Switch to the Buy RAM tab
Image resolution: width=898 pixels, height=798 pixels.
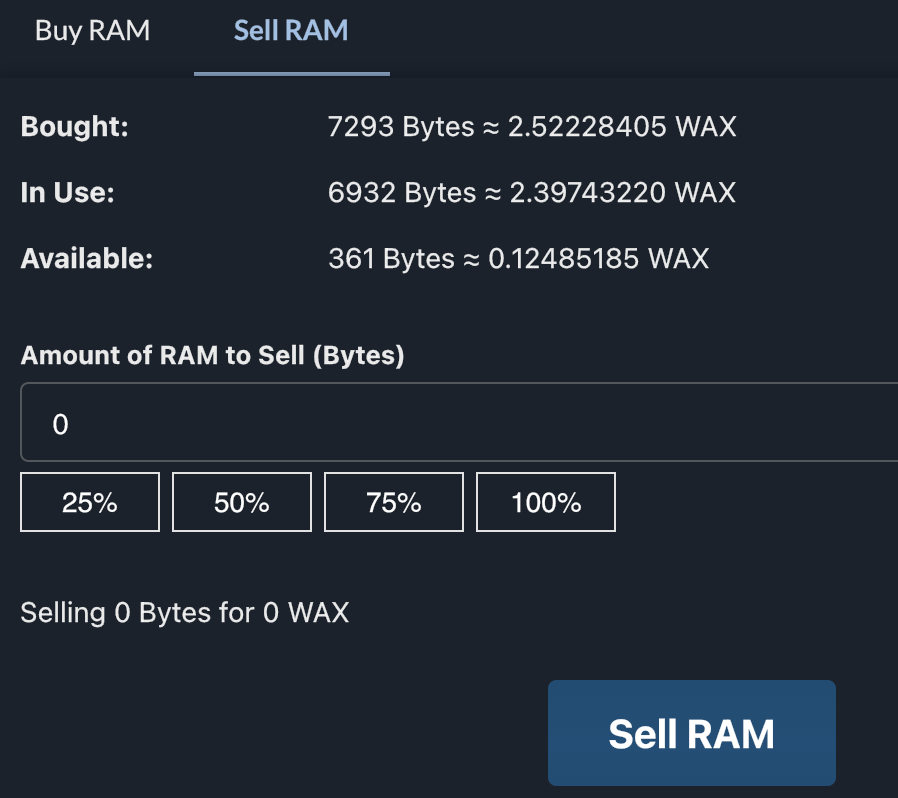[x=92, y=32]
